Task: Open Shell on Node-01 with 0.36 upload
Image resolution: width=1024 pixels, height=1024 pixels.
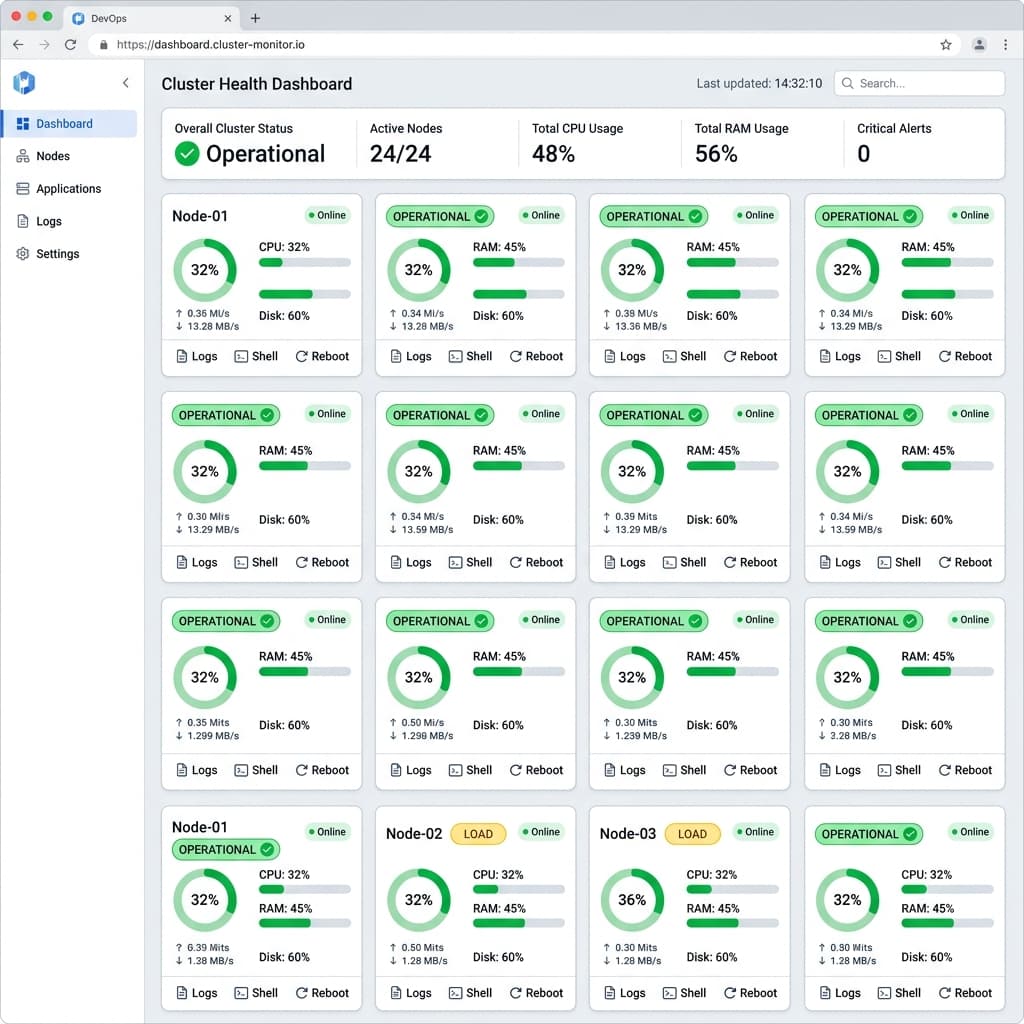Action: click(x=256, y=357)
